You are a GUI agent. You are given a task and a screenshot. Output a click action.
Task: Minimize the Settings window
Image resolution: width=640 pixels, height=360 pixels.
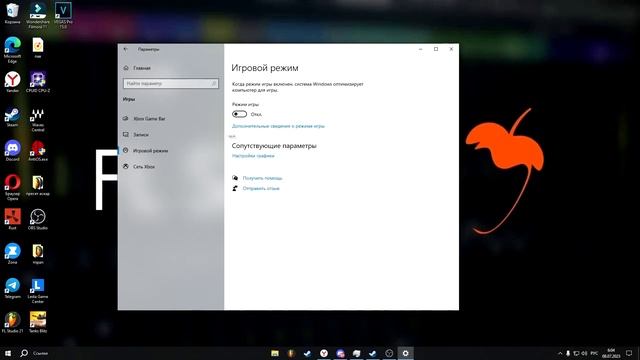[x=420, y=49]
